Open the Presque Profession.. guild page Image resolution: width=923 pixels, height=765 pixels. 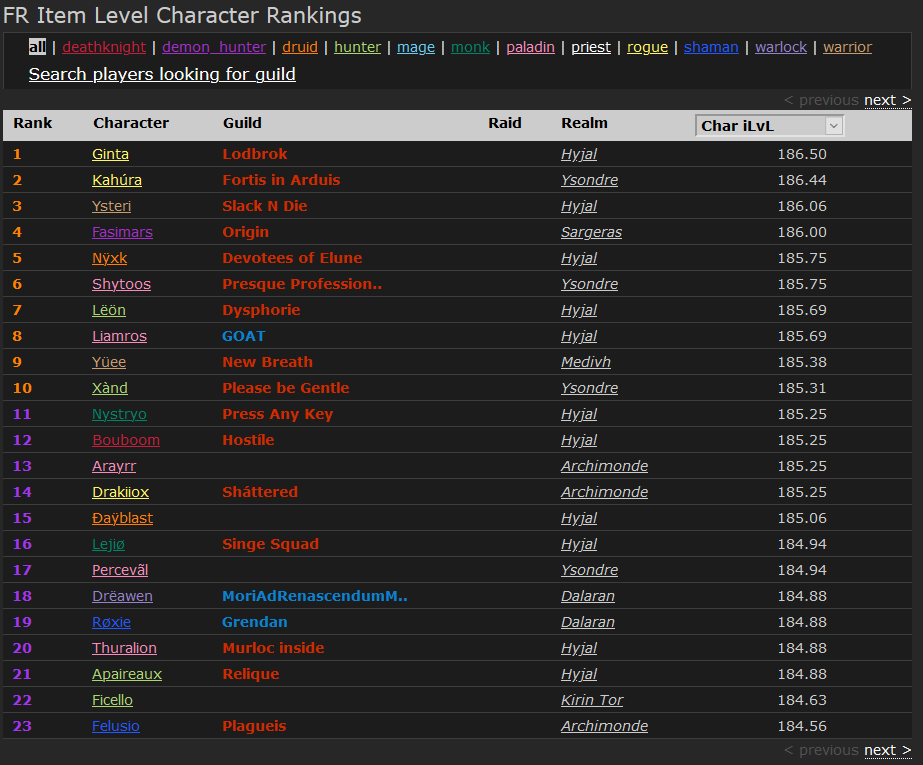coord(303,284)
